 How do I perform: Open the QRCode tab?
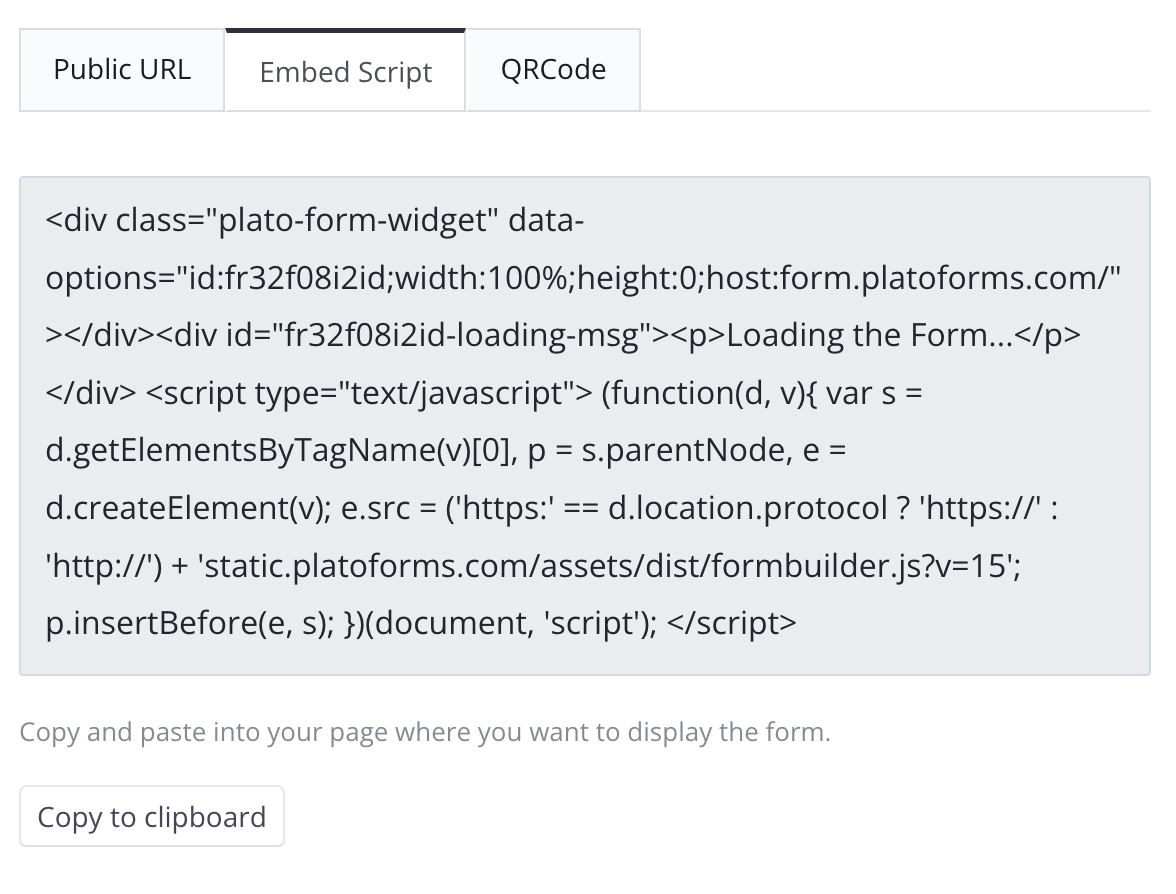(554, 70)
